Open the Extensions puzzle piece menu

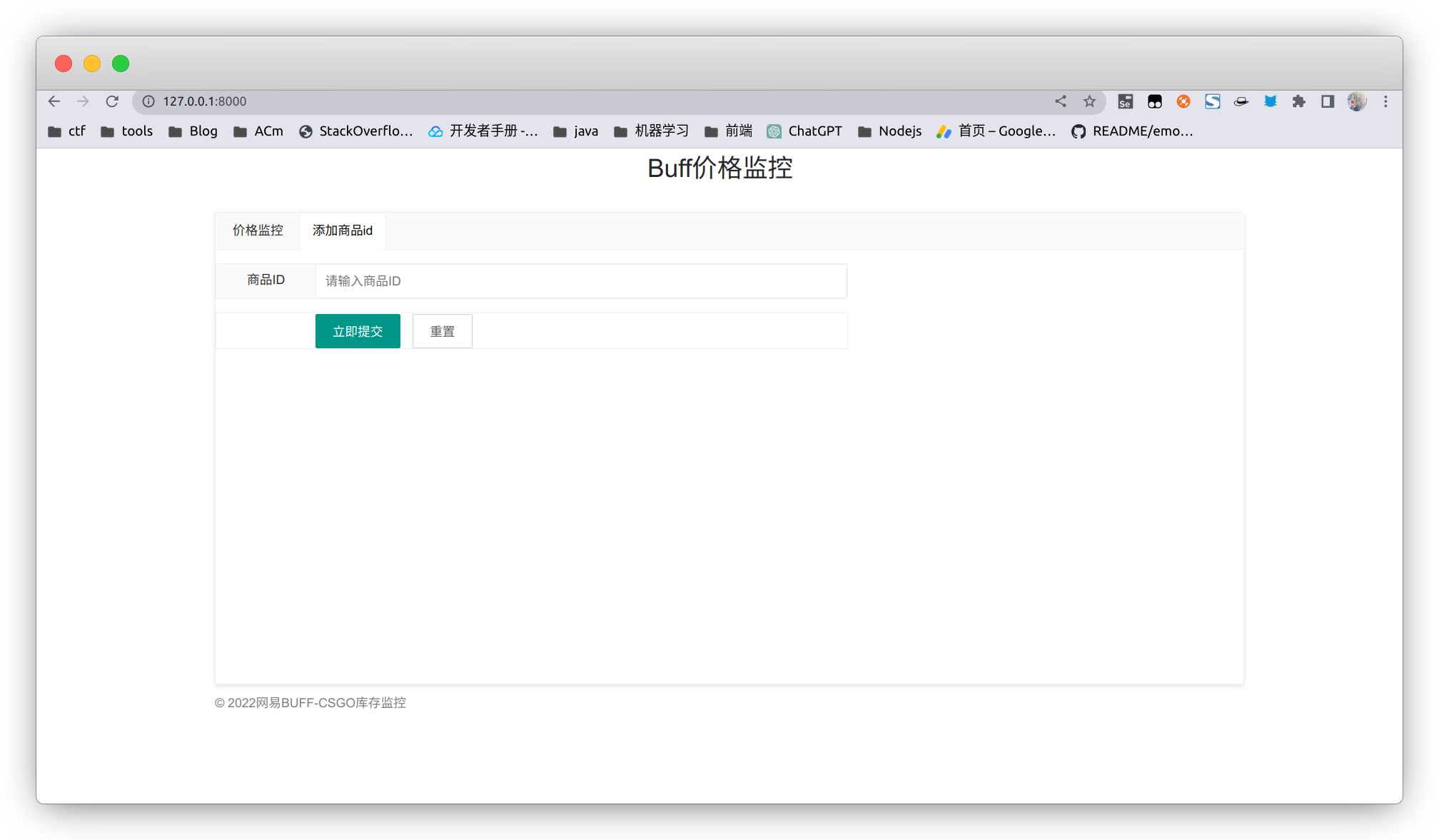1298,101
